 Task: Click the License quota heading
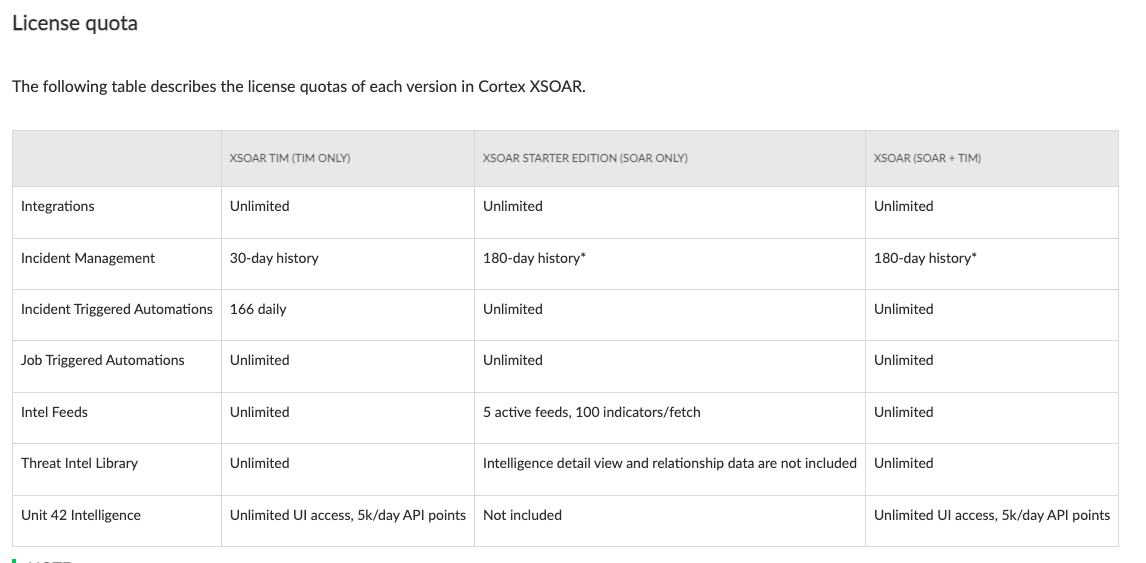pos(75,23)
